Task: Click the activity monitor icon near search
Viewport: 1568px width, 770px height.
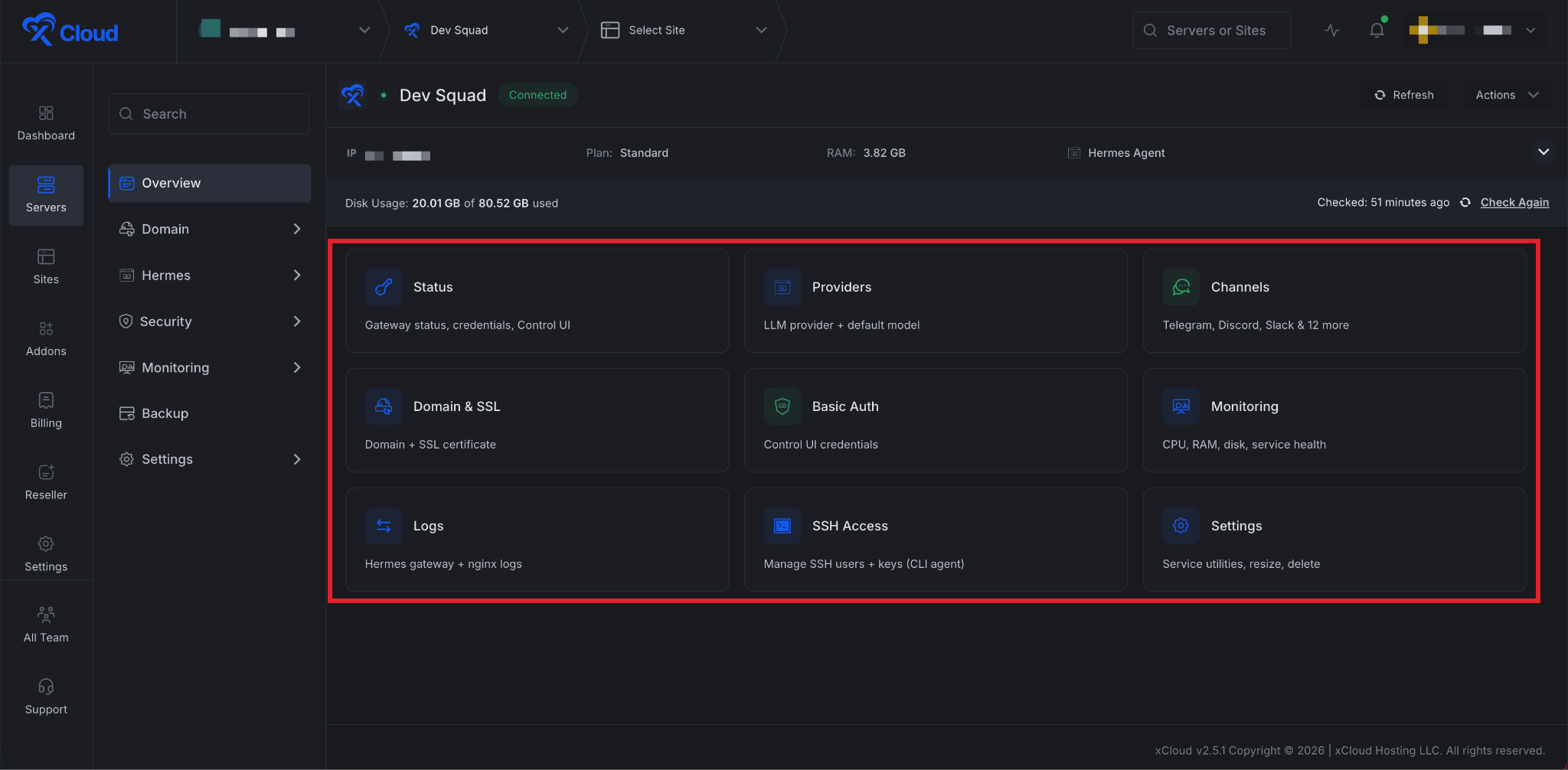Action: click(1332, 30)
